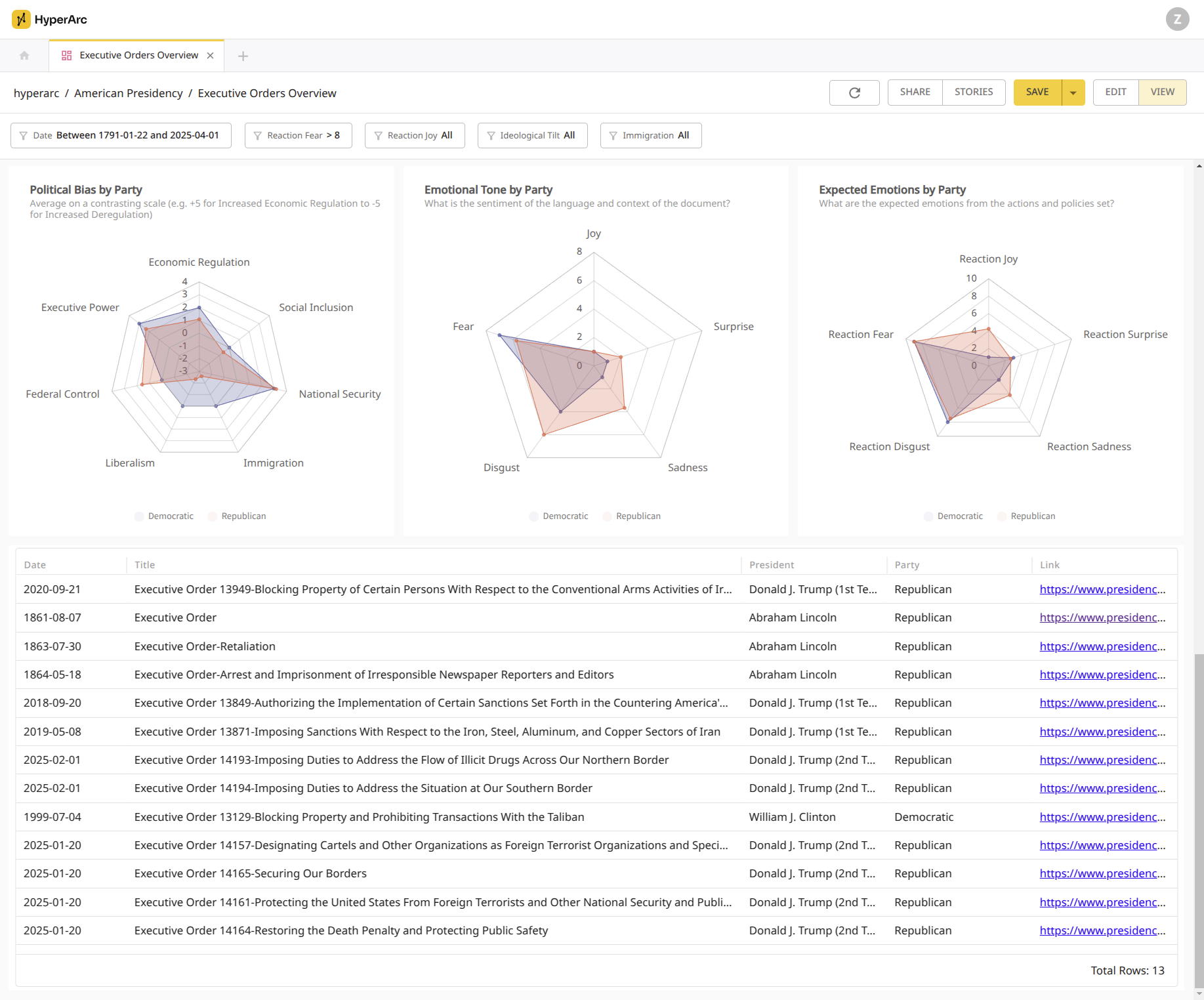
Task: Click the Ideological Tilt filter funnel icon
Action: (x=491, y=136)
